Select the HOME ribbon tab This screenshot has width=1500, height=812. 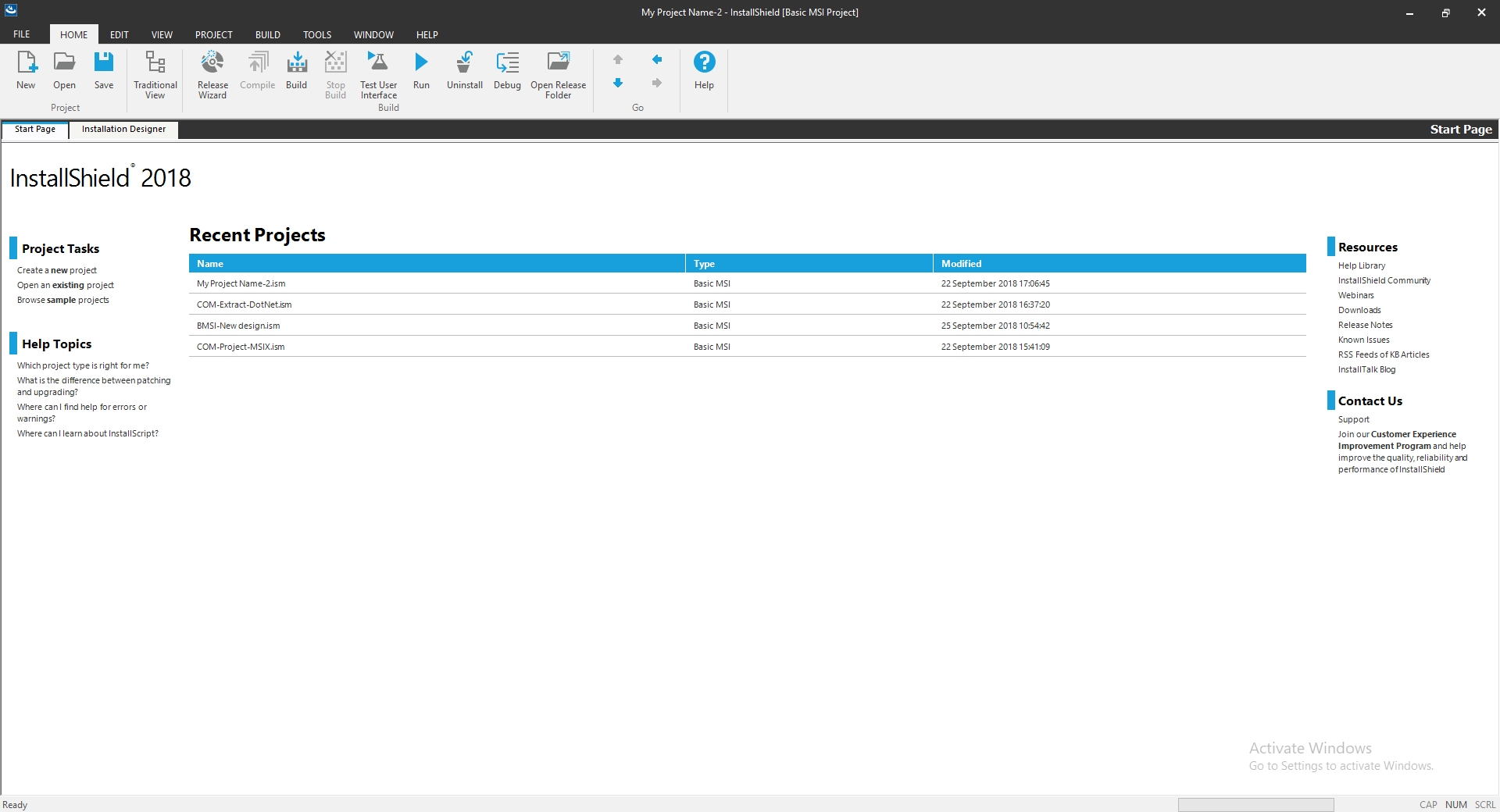tap(74, 34)
